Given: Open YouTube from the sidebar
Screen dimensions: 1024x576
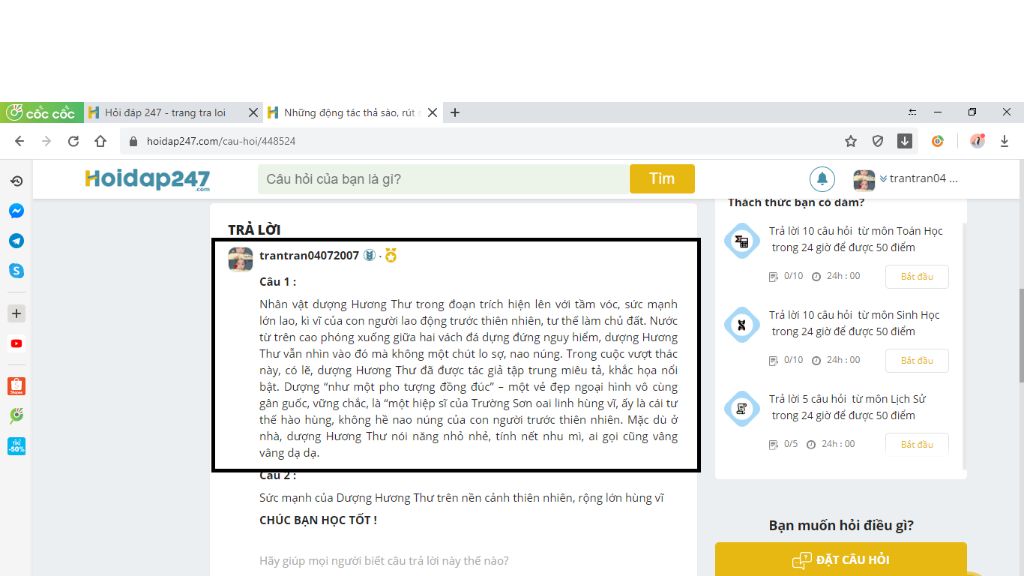Looking at the screenshot, I should click(16, 344).
